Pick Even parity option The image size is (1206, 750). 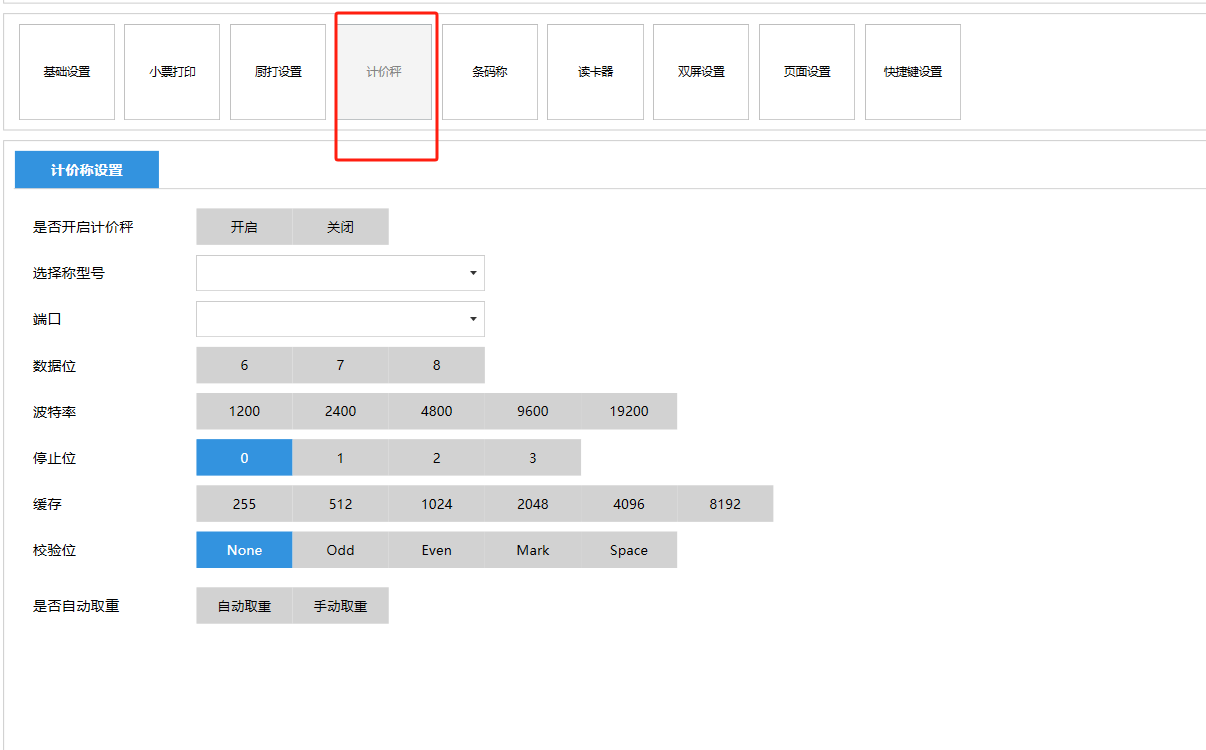(x=436, y=550)
